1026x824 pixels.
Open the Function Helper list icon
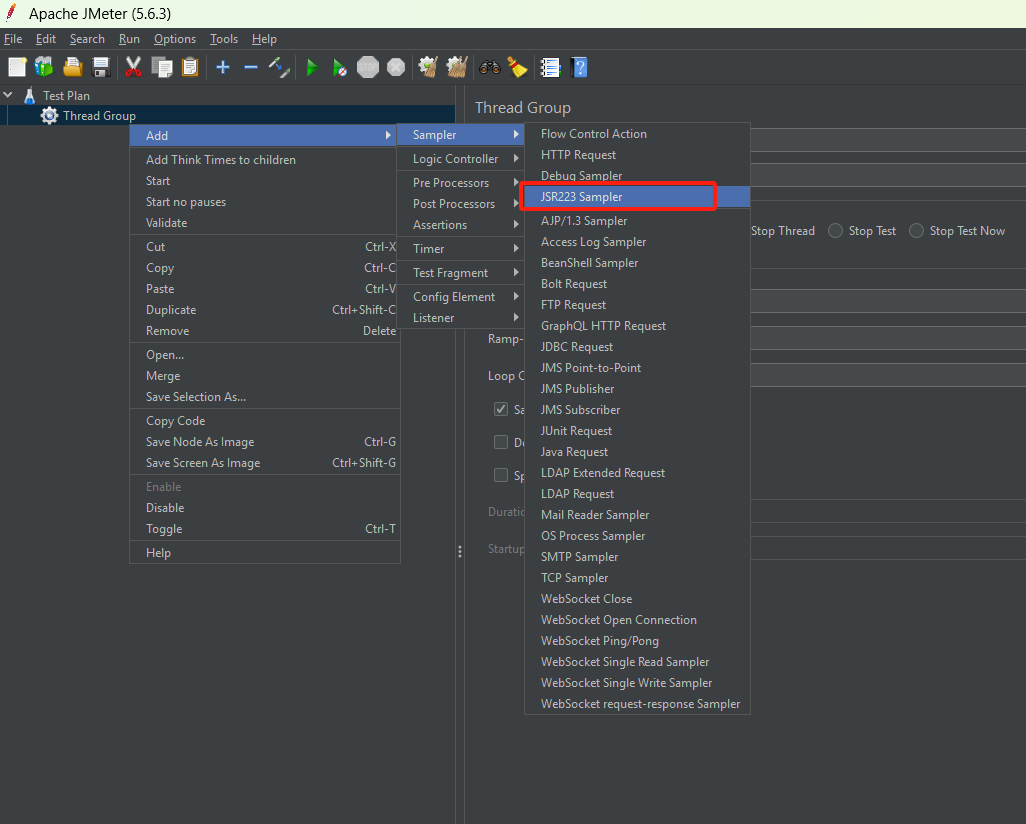tap(550, 67)
